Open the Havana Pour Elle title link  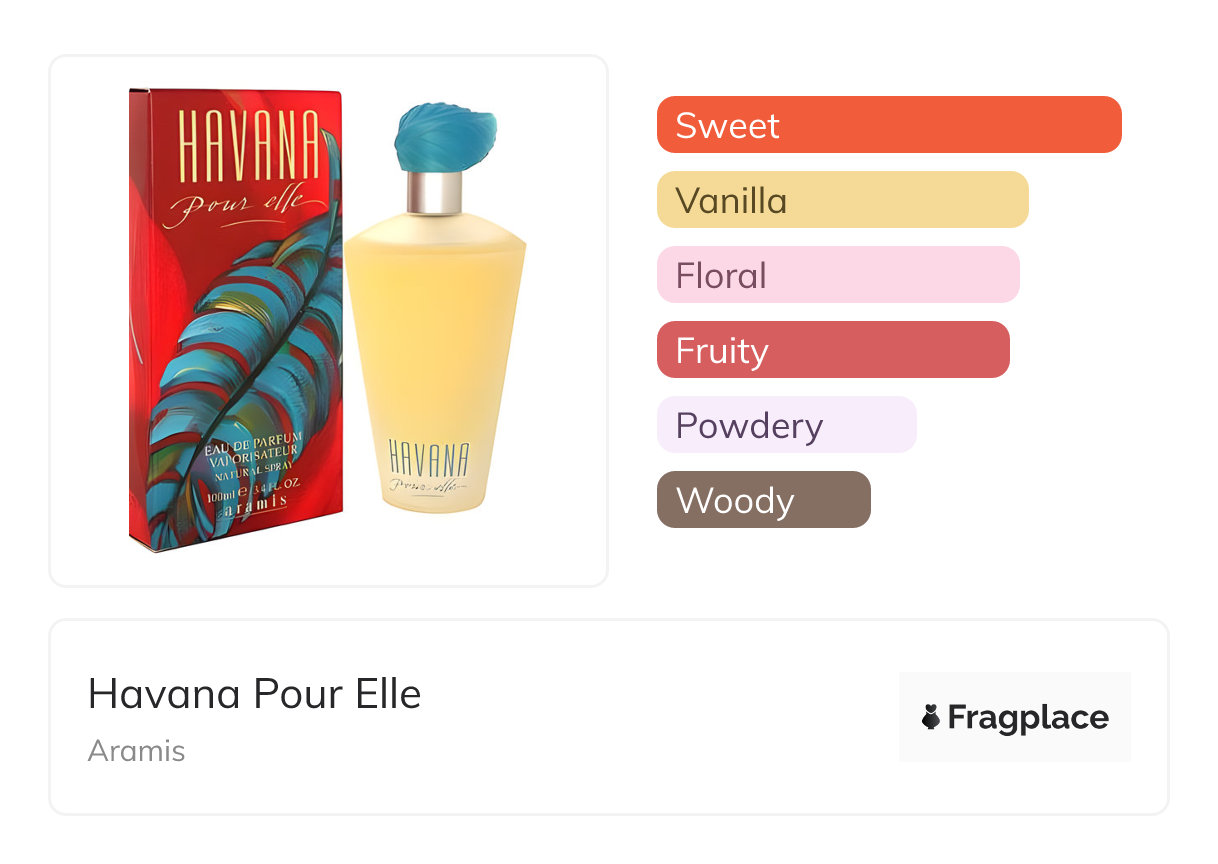tap(255, 694)
